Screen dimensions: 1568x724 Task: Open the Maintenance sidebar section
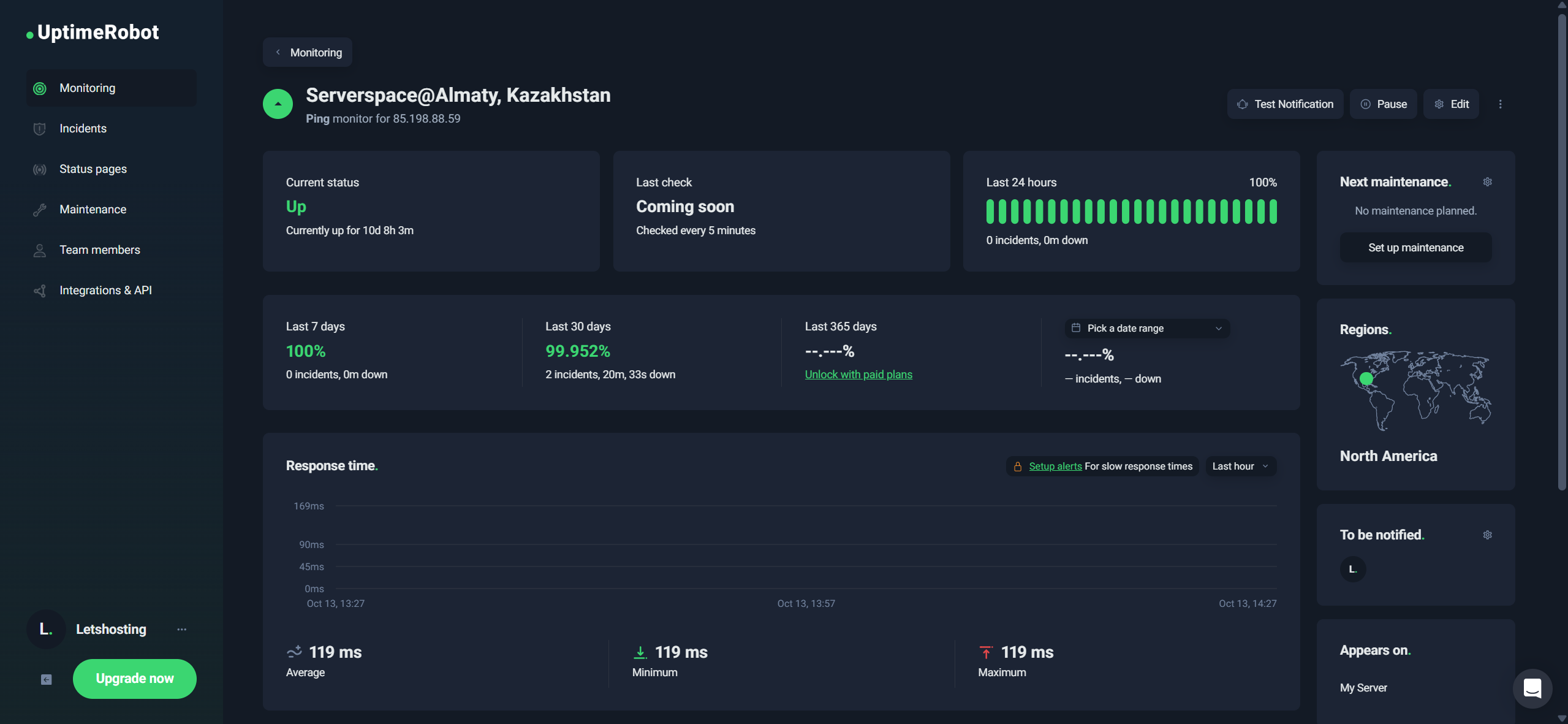click(112, 209)
